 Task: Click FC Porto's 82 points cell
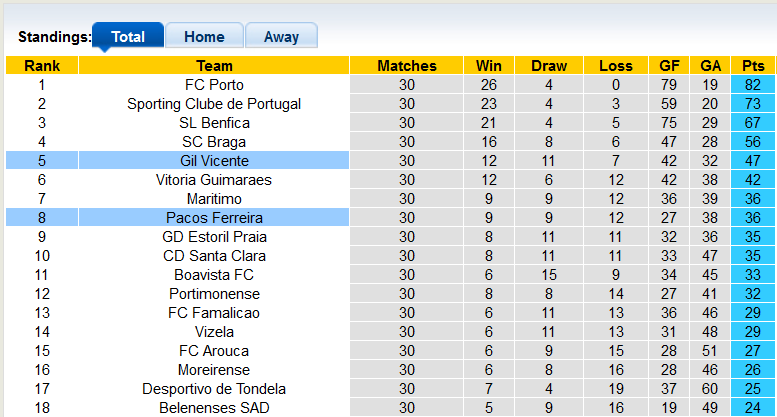(753, 85)
